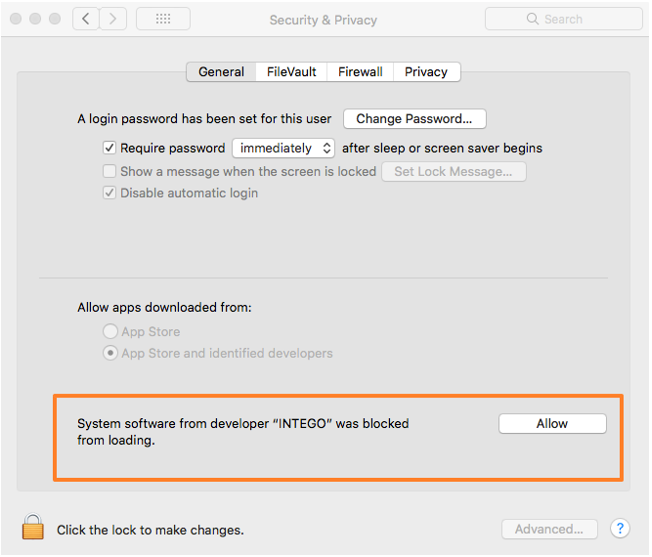Select App Store and identified developers option
The height and width of the screenshot is (557, 652).
tap(110, 353)
